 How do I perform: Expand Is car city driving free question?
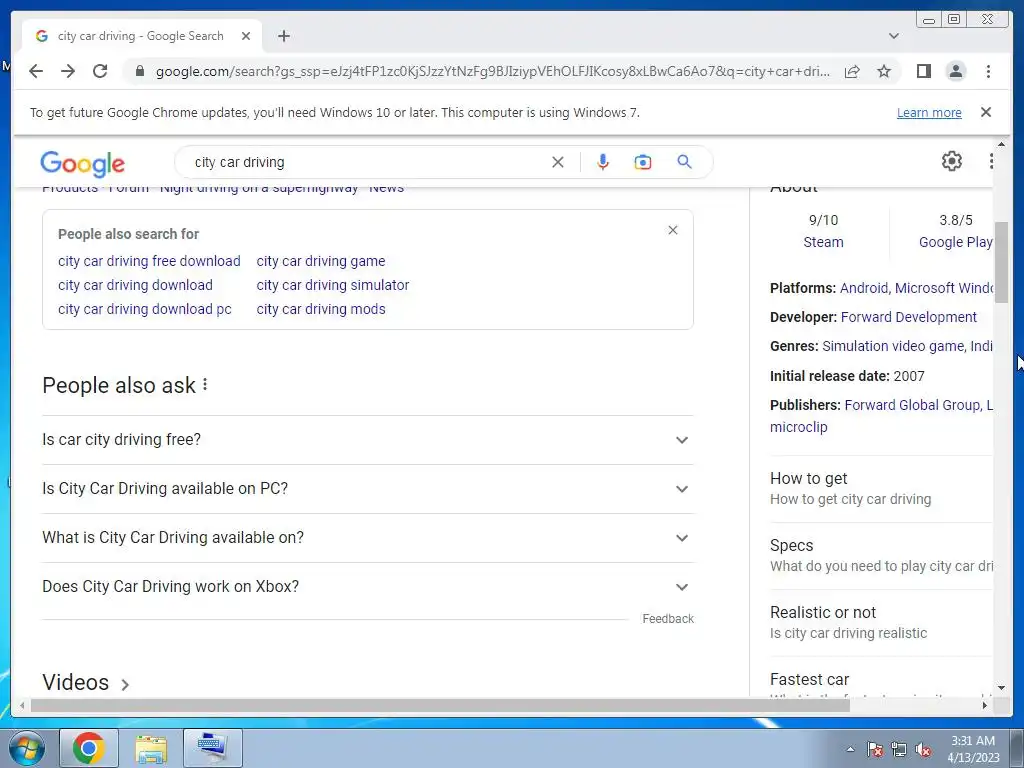[367, 440]
